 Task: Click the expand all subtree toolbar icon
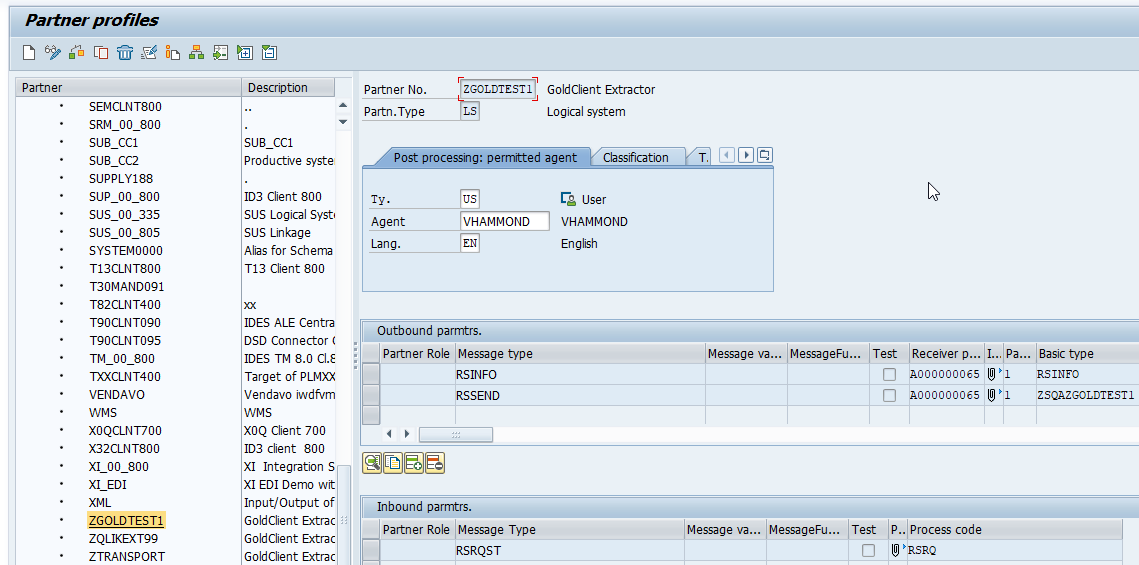(245, 53)
